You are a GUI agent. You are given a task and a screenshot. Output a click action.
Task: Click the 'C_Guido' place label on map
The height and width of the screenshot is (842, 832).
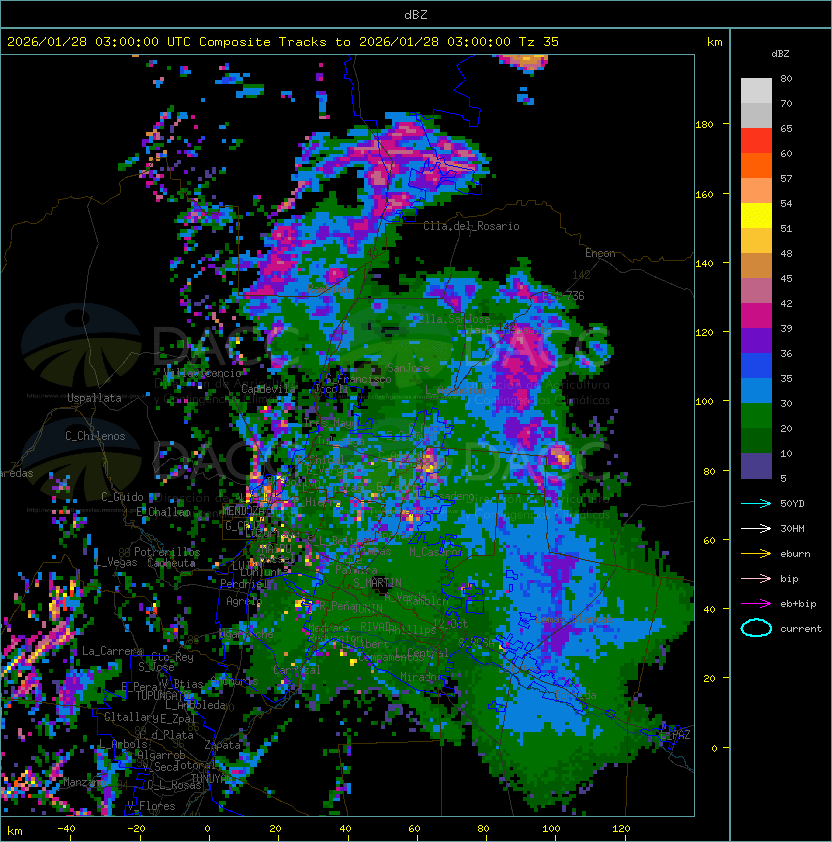pos(122,497)
